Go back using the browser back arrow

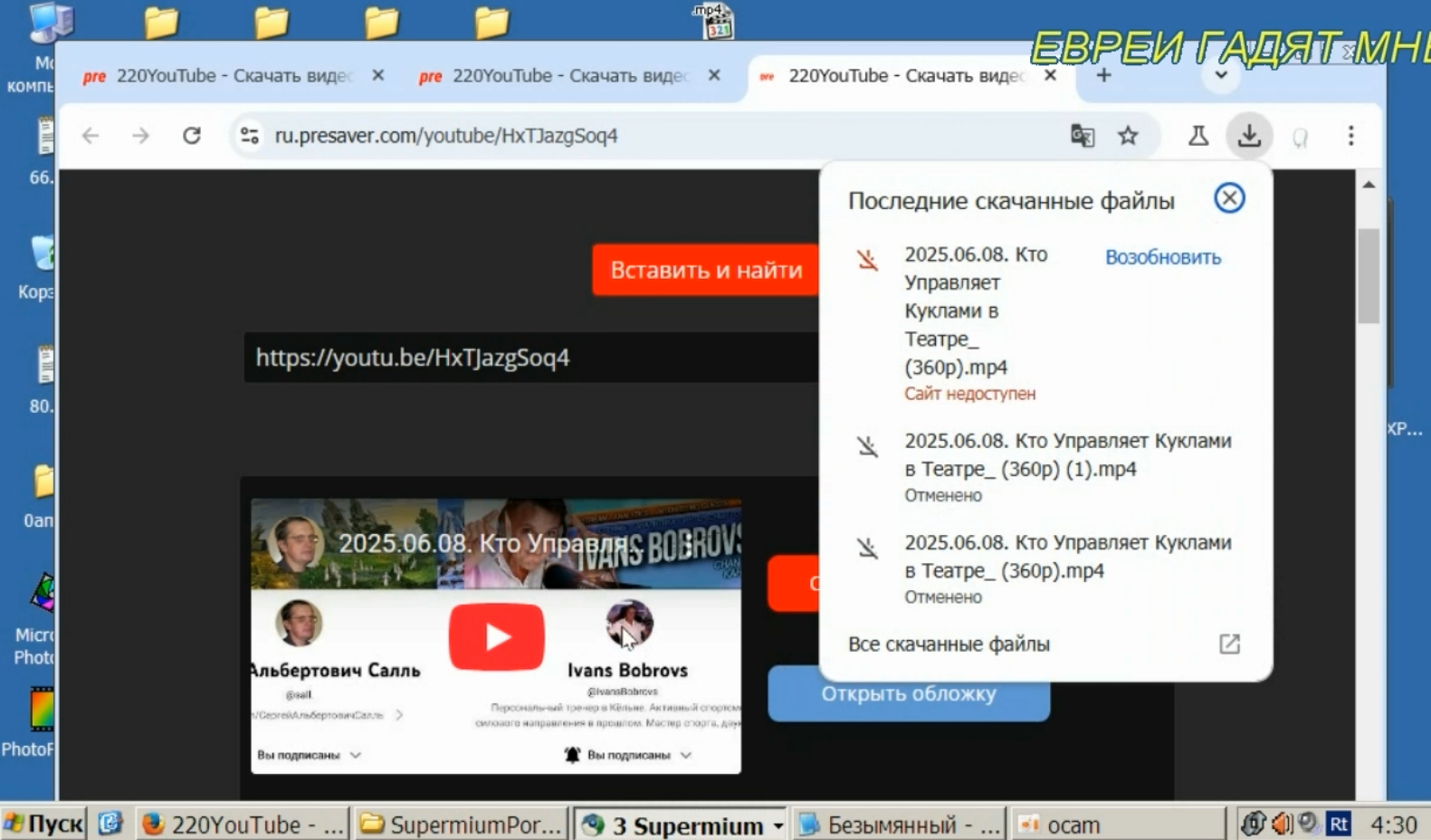[x=91, y=136]
